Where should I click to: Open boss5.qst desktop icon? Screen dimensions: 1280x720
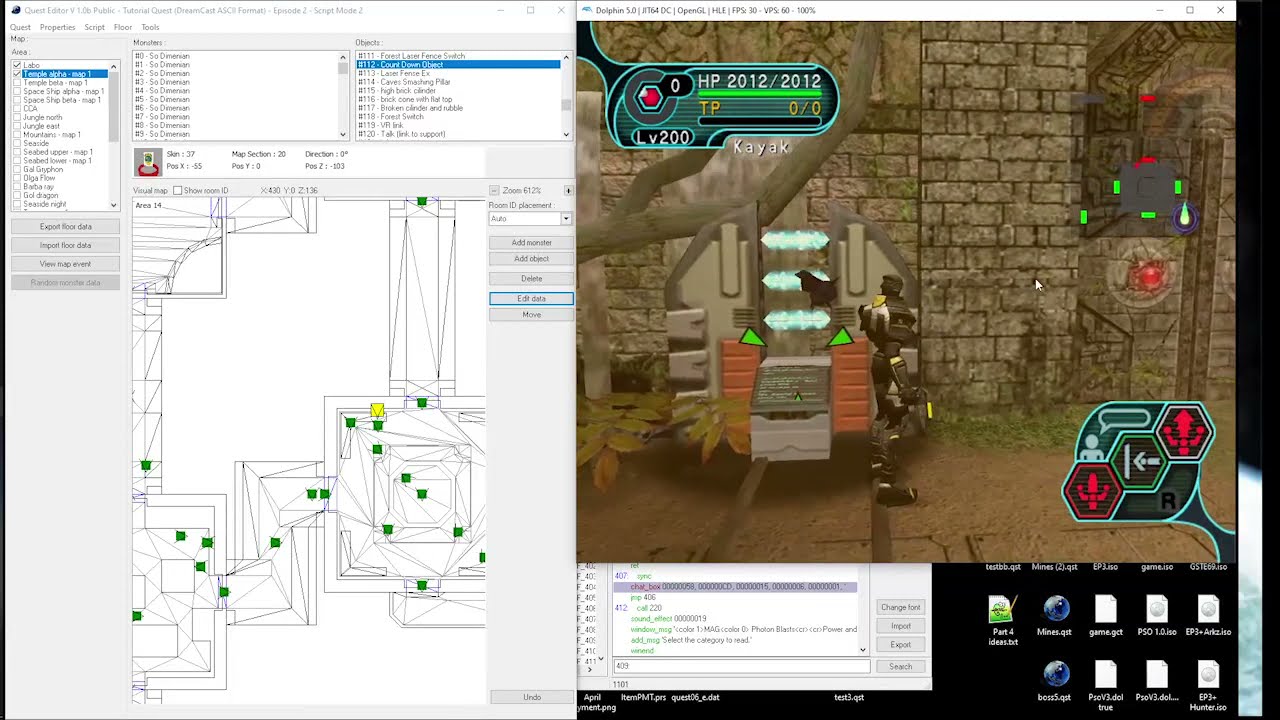1054,681
